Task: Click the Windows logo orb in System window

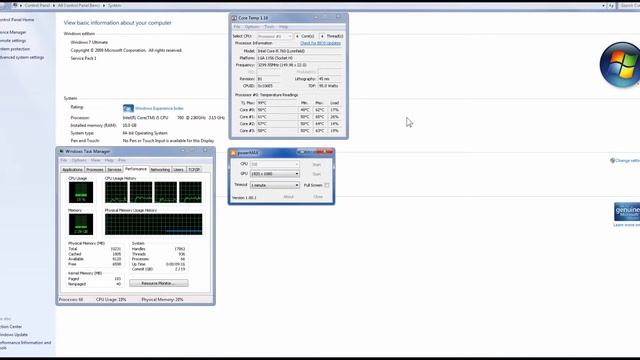Action: click(x=620, y=64)
